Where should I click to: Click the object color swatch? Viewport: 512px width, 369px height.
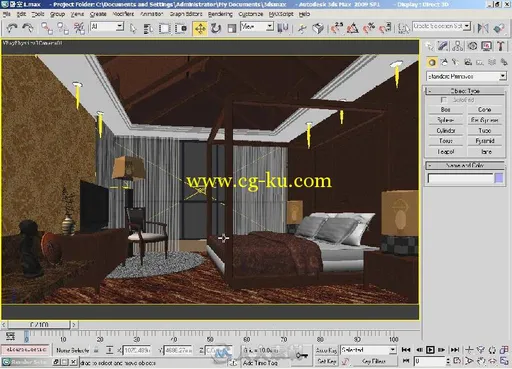click(x=499, y=178)
